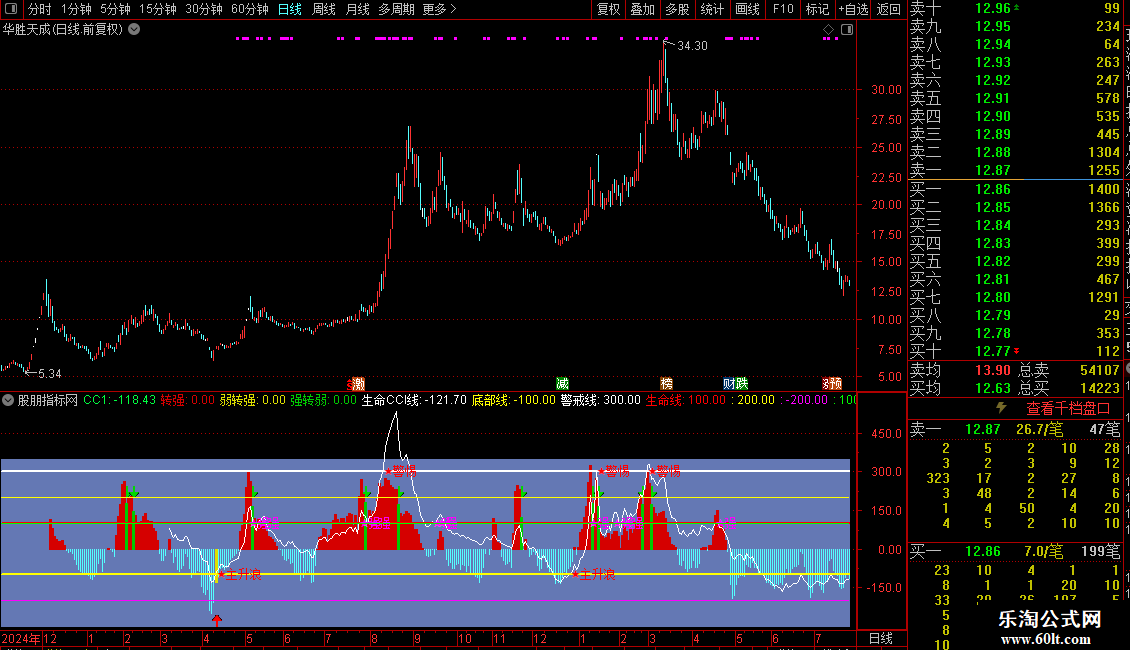Open the 统计 statistics tool
1130x650 pixels.
pyautogui.click(x=711, y=9)
